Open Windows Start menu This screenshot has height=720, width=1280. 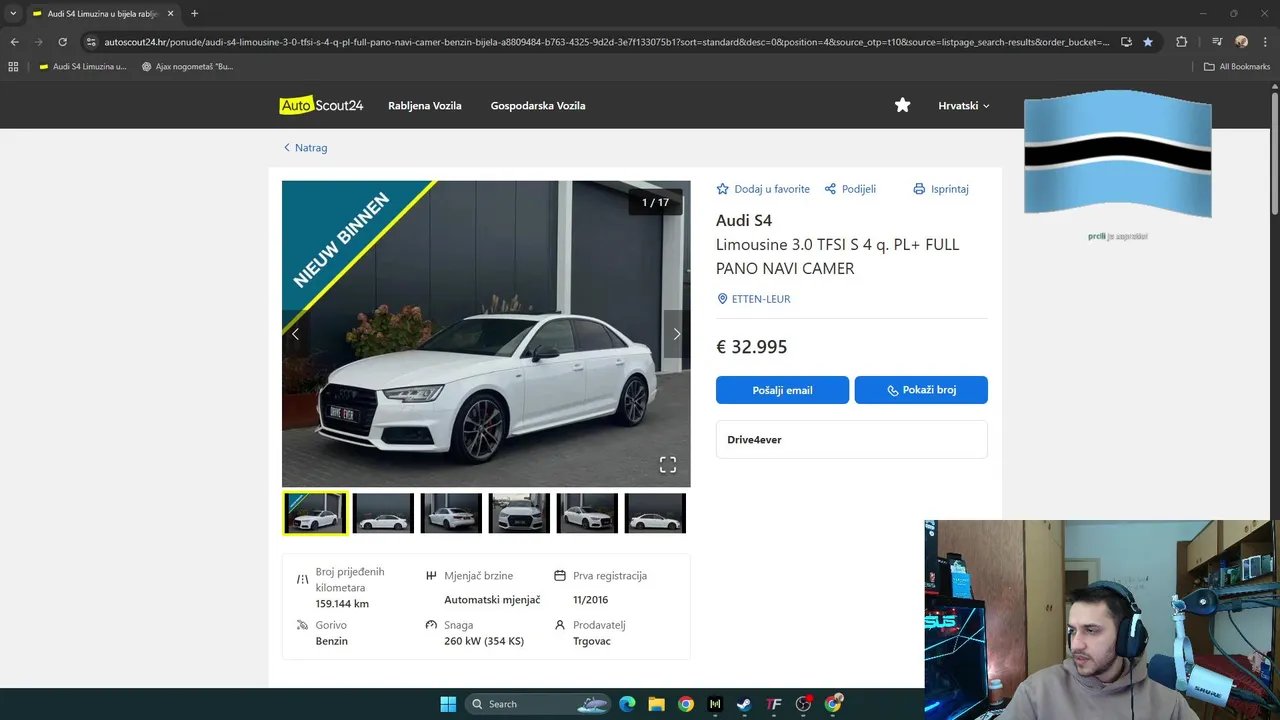click(x=448, y=704)
